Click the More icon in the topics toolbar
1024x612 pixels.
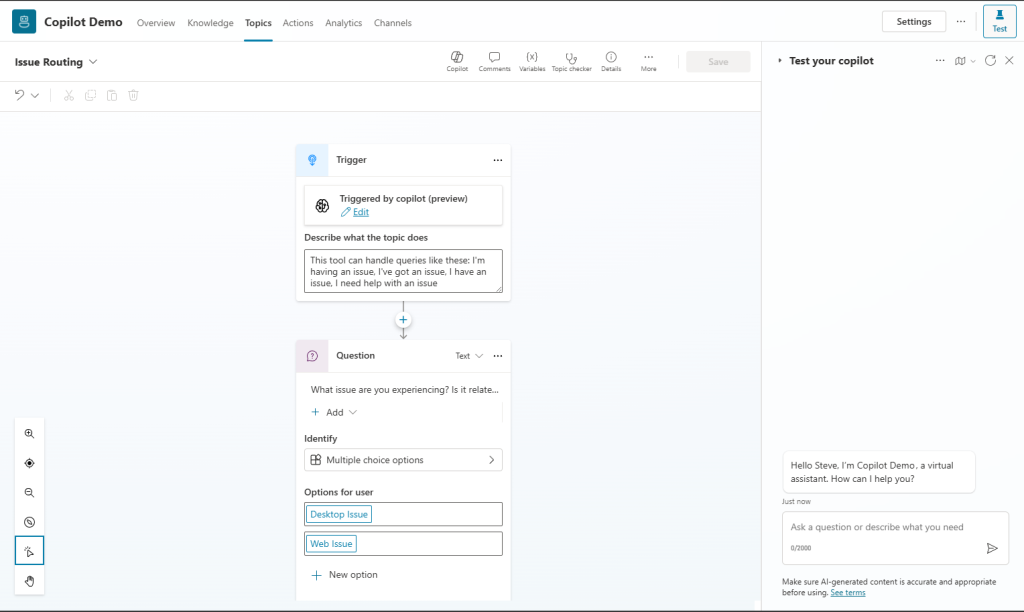(648, 60)
